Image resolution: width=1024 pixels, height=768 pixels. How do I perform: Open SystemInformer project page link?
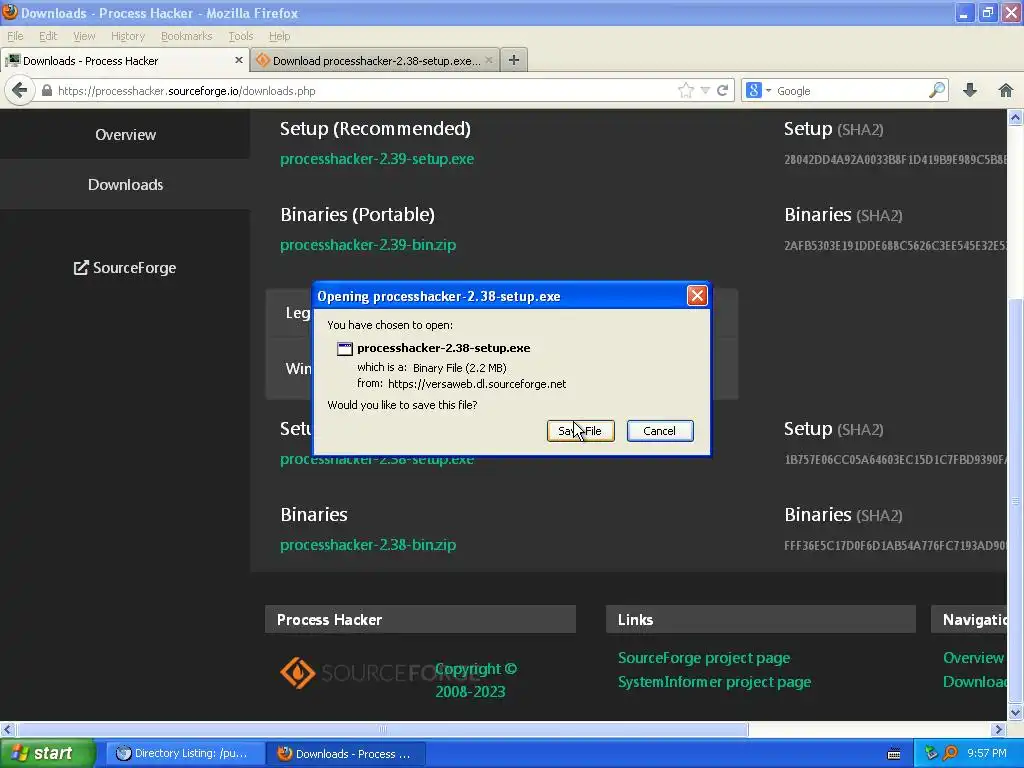click(x=714, y=682)
